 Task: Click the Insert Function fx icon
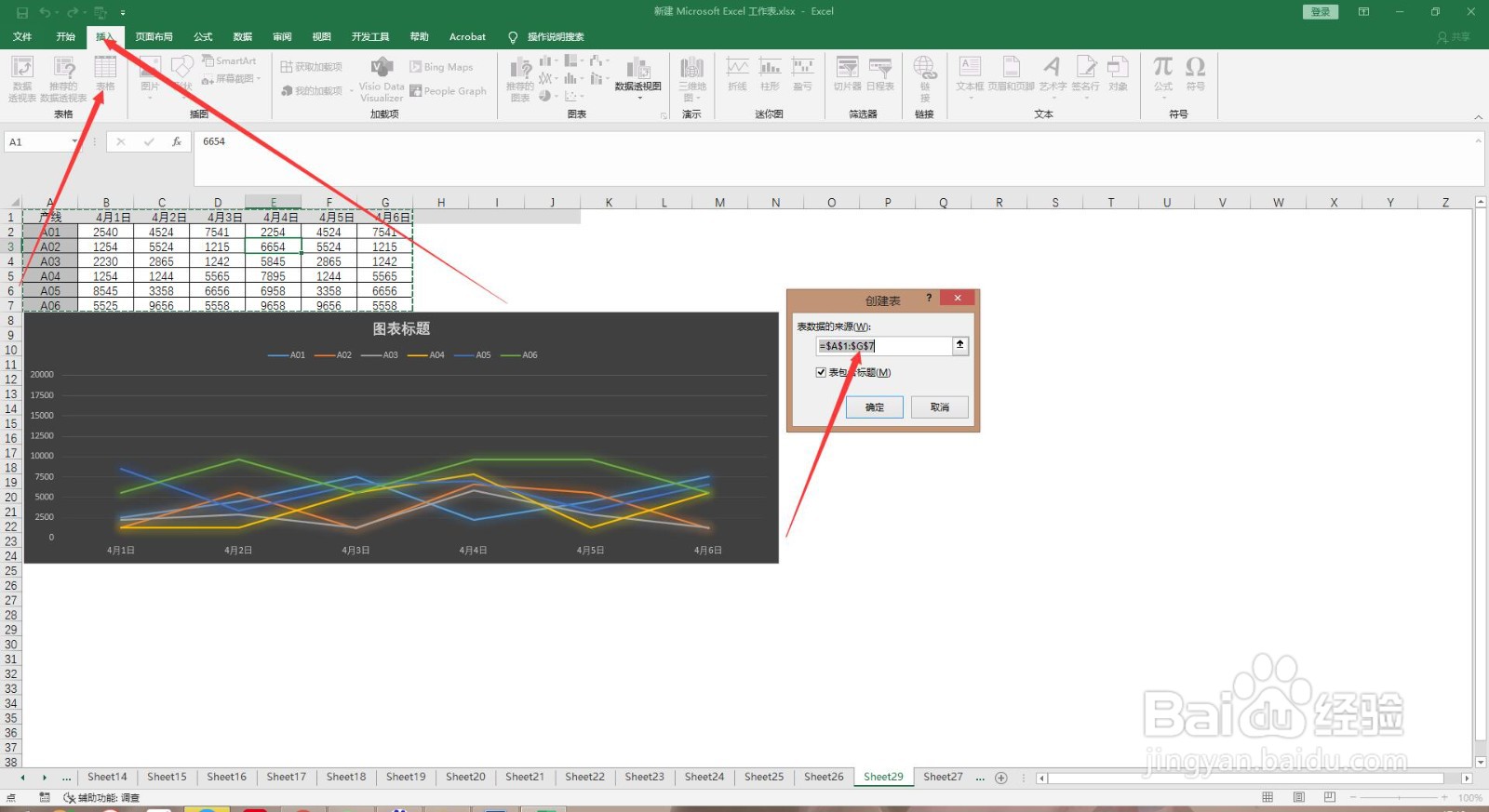pyautogui.click(x=177, y=141)
